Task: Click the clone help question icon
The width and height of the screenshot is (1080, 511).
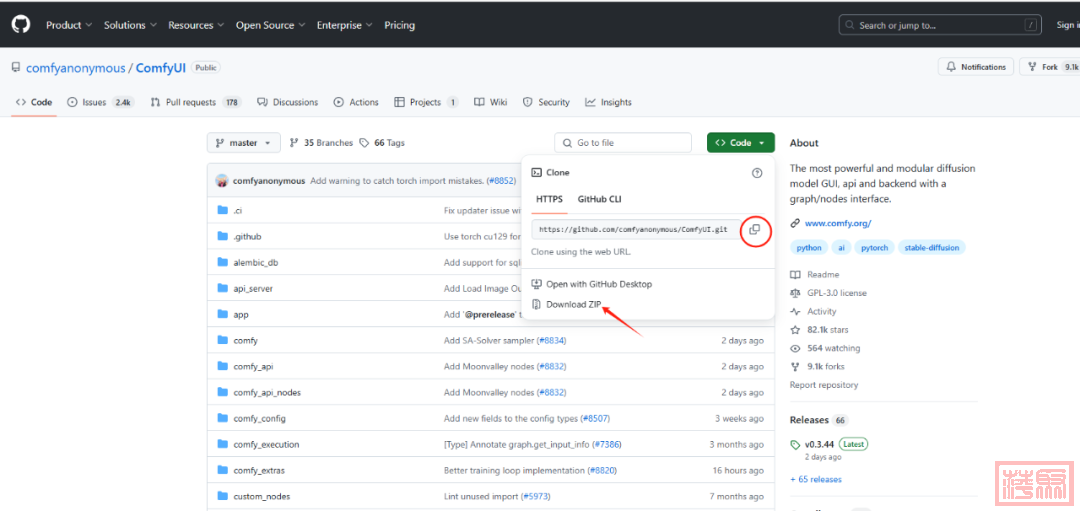Action: point(756,173)
